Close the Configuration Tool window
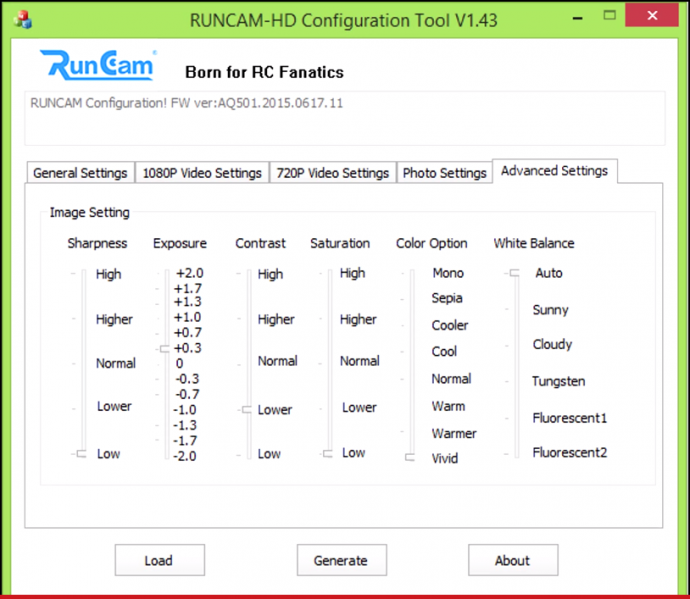This screenshot has height=599, width=690. tap(655, 19)
